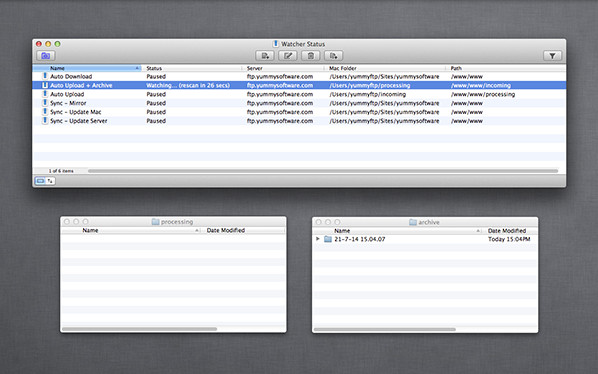Viewport: 598px width, 374px height.
Task: Click the /www/www/incoming path cell
Action: pos(481,85)
